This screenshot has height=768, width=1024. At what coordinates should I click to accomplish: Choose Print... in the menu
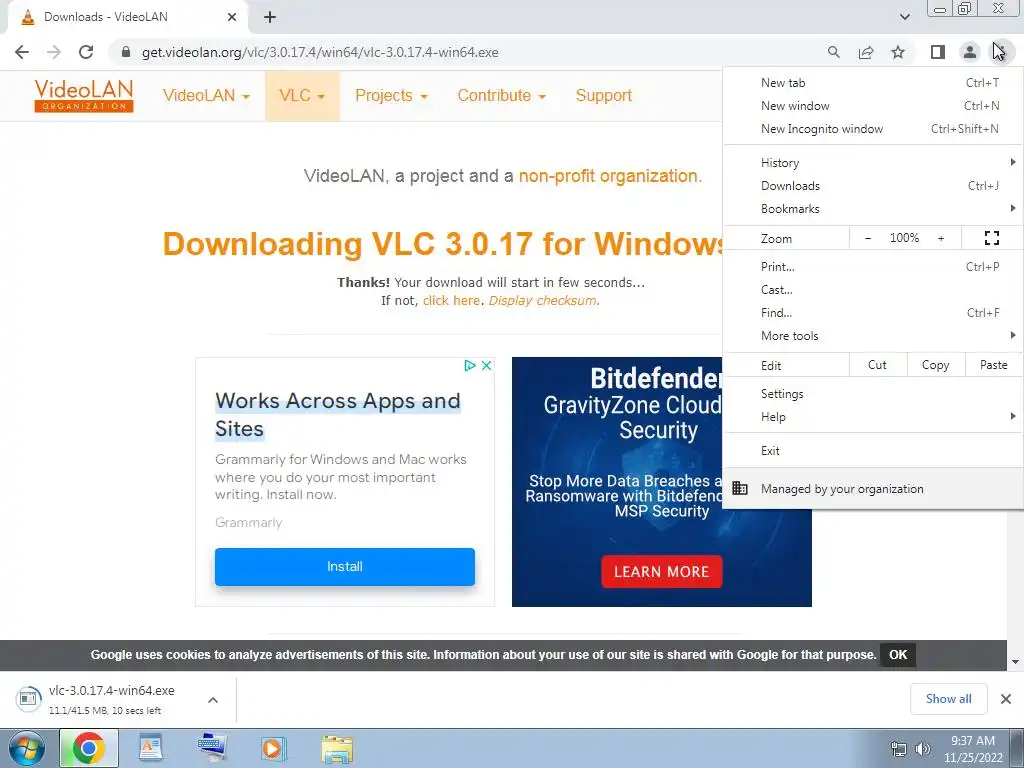(873, 266)
